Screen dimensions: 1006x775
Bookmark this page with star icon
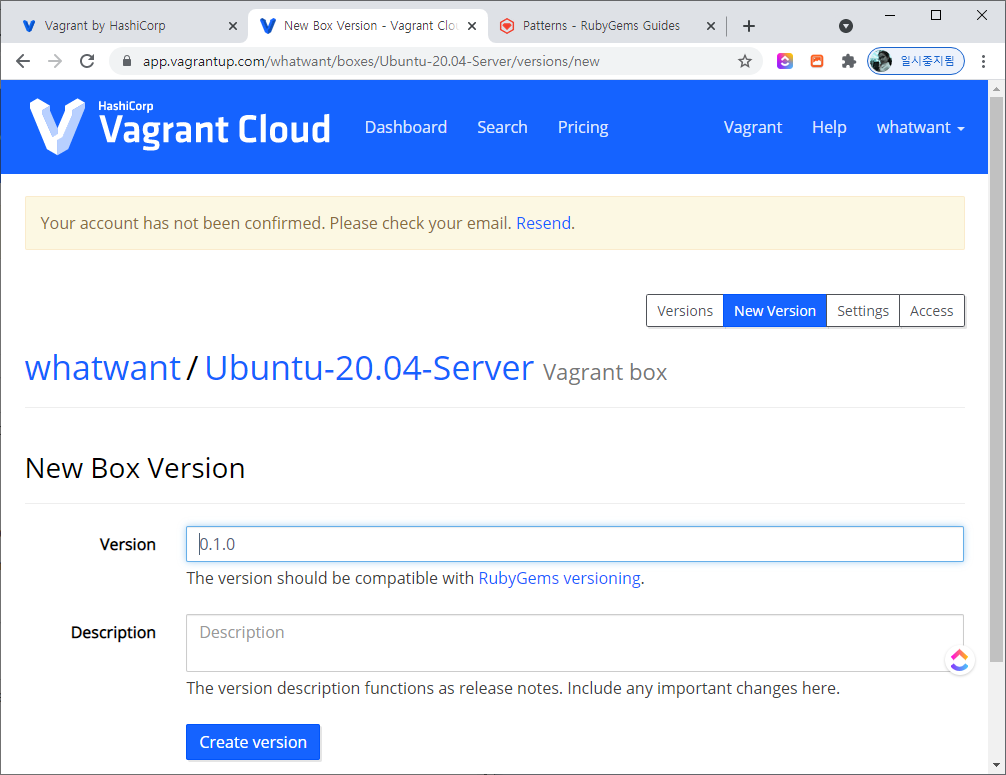744,61
